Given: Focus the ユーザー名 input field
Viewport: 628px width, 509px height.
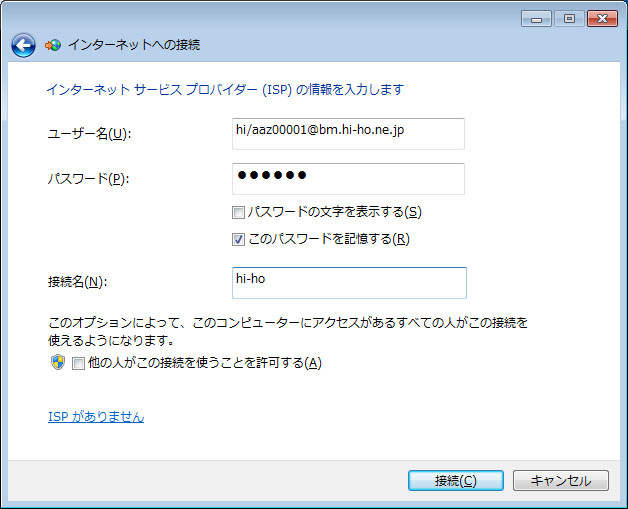Looking at the screenshot, I should coord(348,134).
